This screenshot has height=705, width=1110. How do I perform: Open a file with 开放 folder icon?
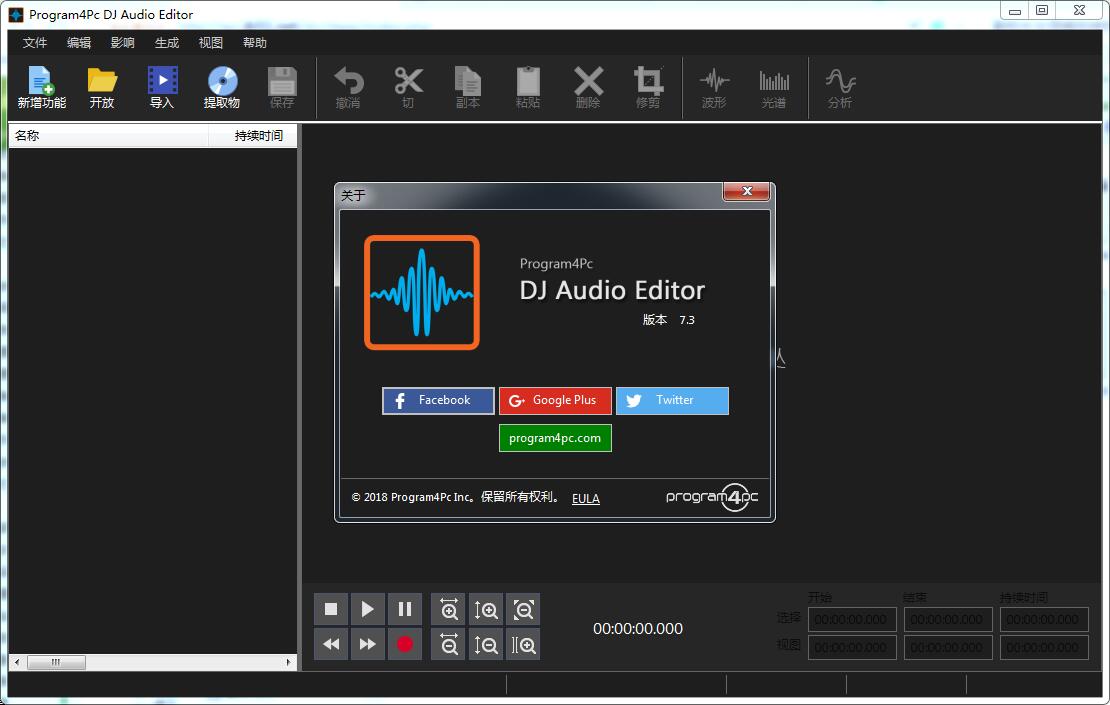click(x=102, y=87)
